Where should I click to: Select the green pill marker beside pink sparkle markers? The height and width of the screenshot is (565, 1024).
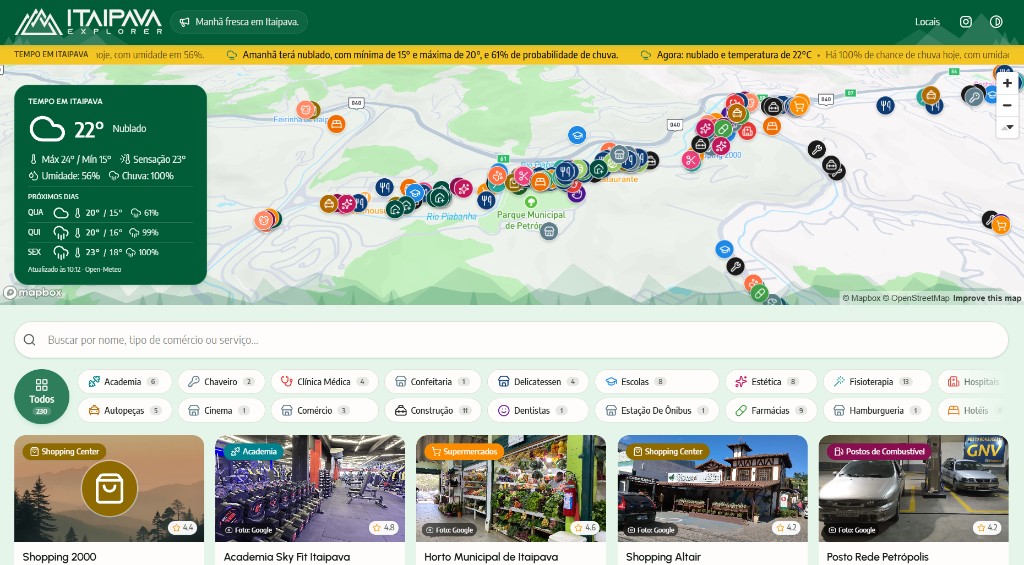(x=723, y=128)
